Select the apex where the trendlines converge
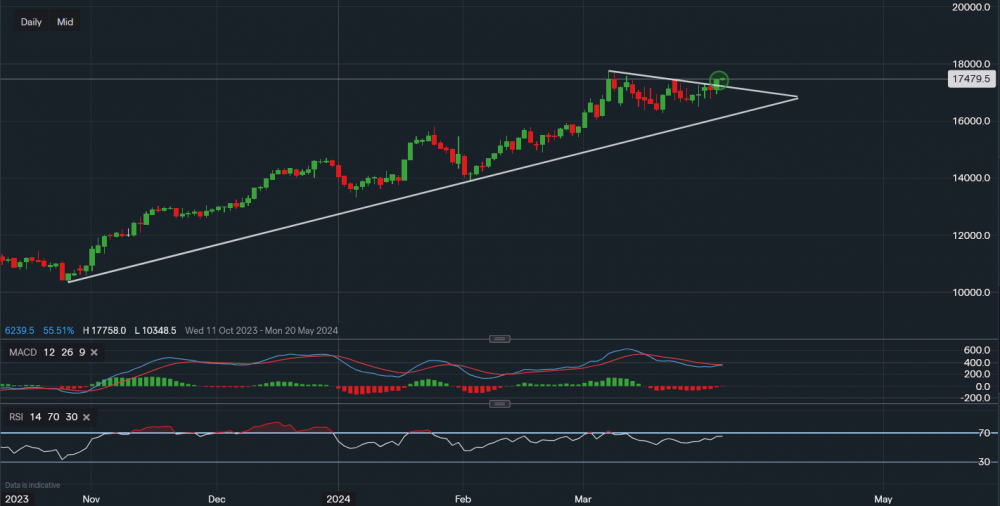Screen dimensions: 1000x506 798,97
